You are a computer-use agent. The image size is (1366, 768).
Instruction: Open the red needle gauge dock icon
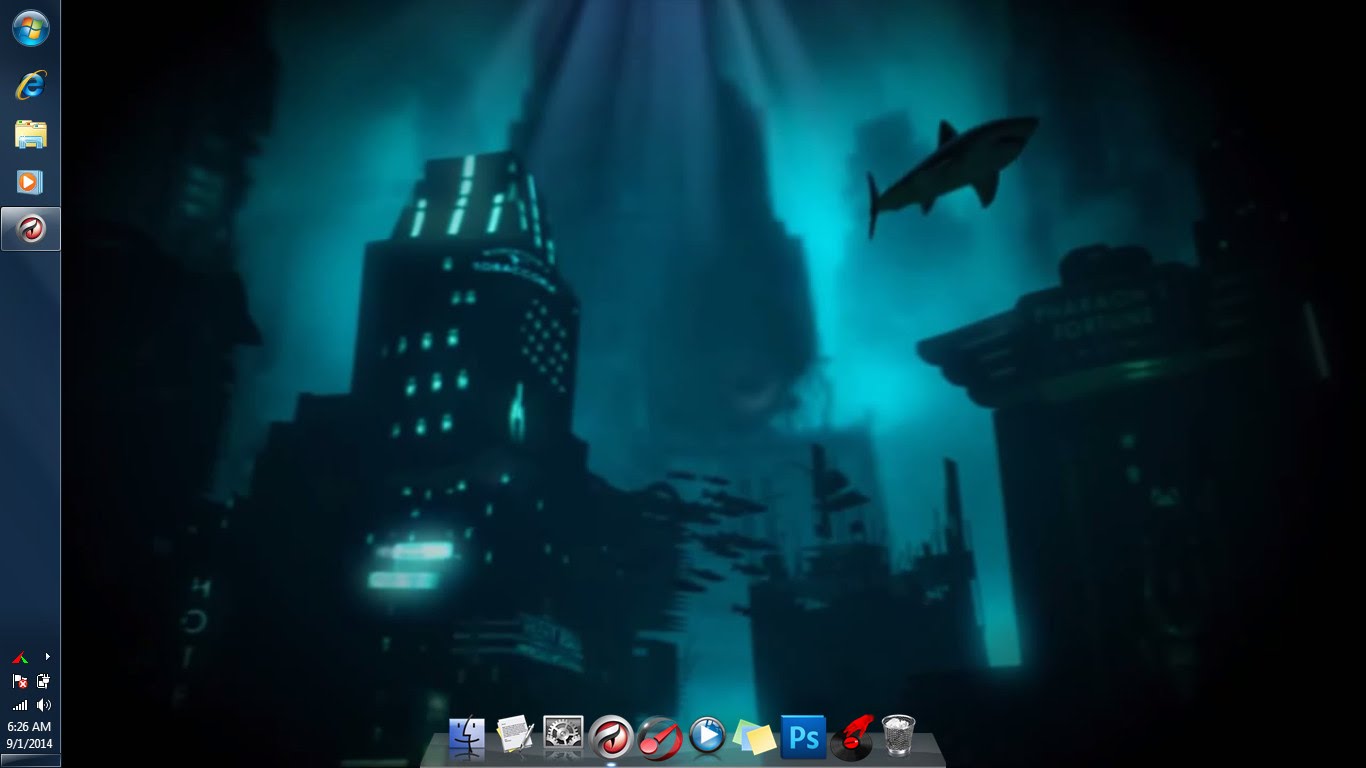click(660, 738)
